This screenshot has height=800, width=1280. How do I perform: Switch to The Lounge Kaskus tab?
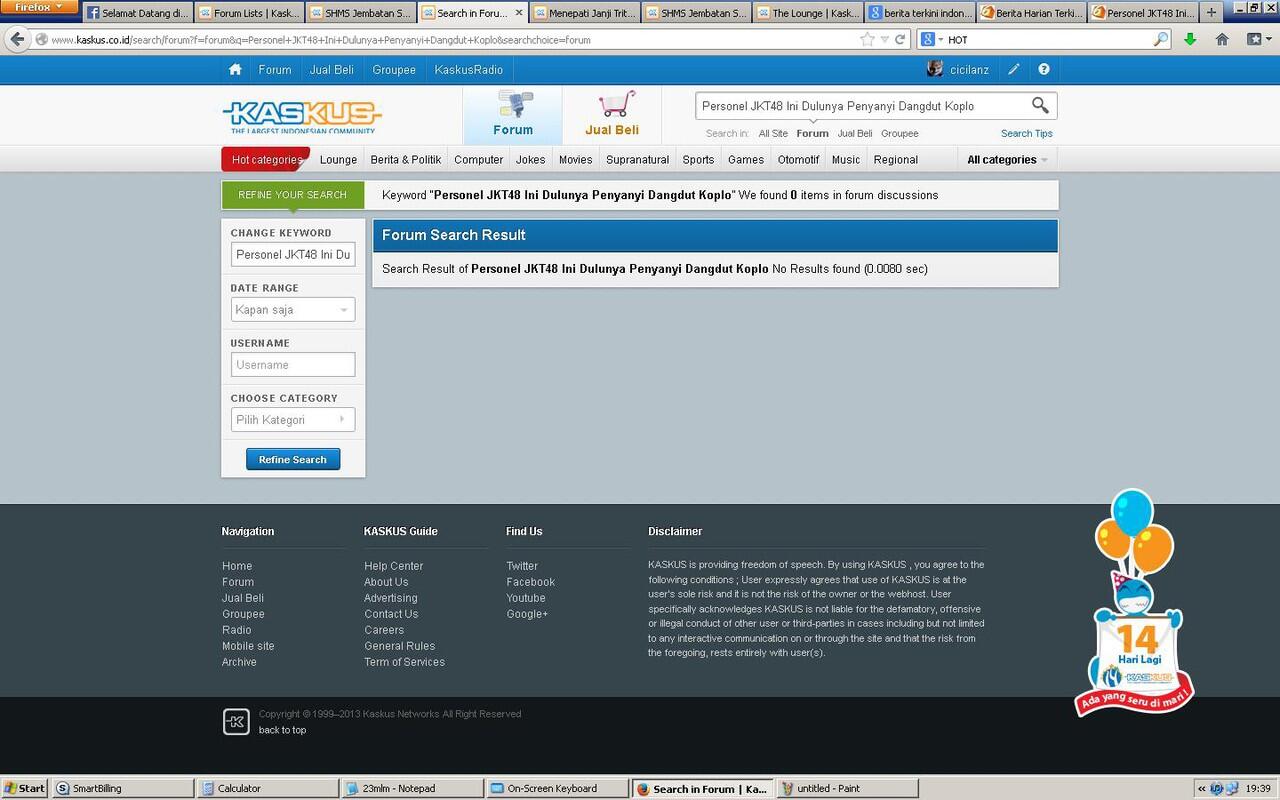tap(808, 13)
